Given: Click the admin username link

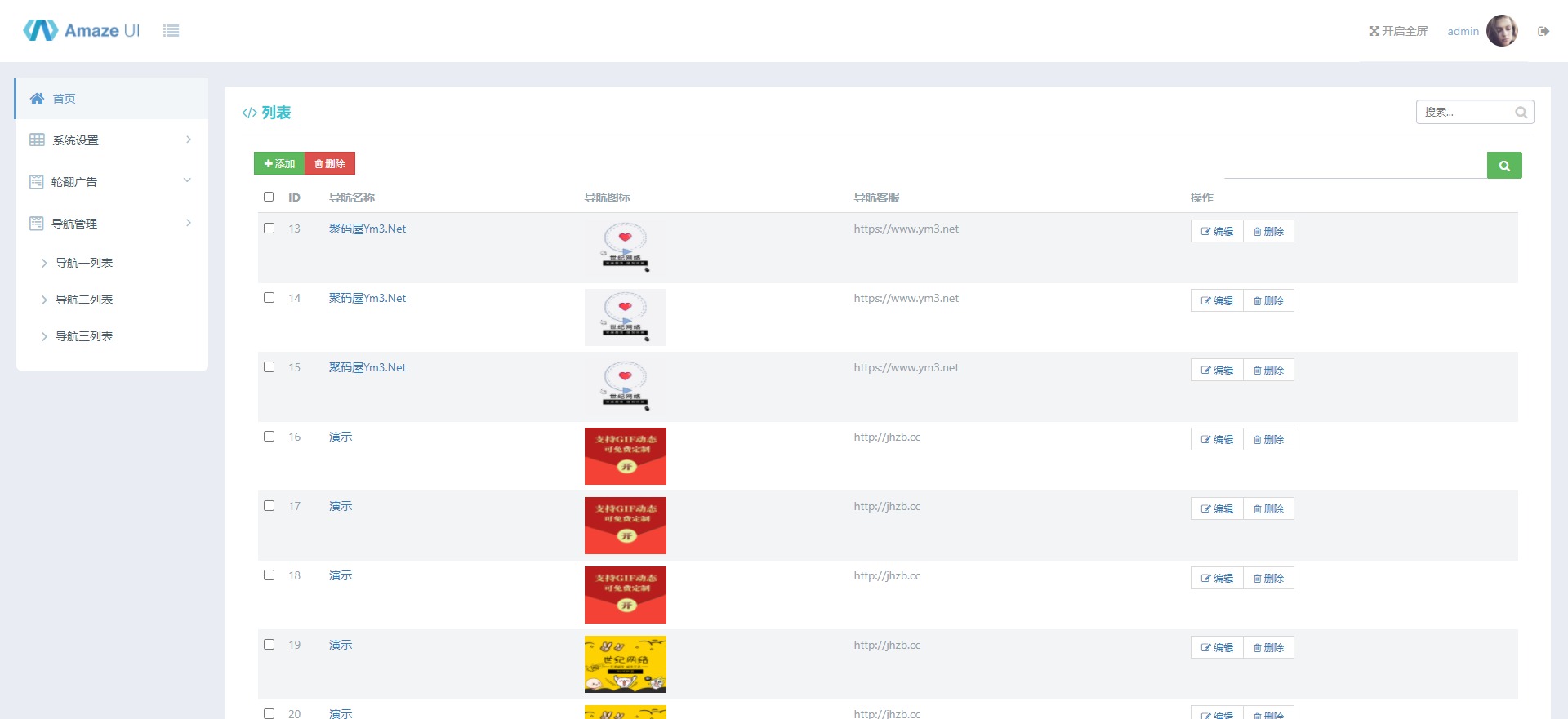Looking at the screenshot, I should pyautogui.click(x=1463, y=31).
